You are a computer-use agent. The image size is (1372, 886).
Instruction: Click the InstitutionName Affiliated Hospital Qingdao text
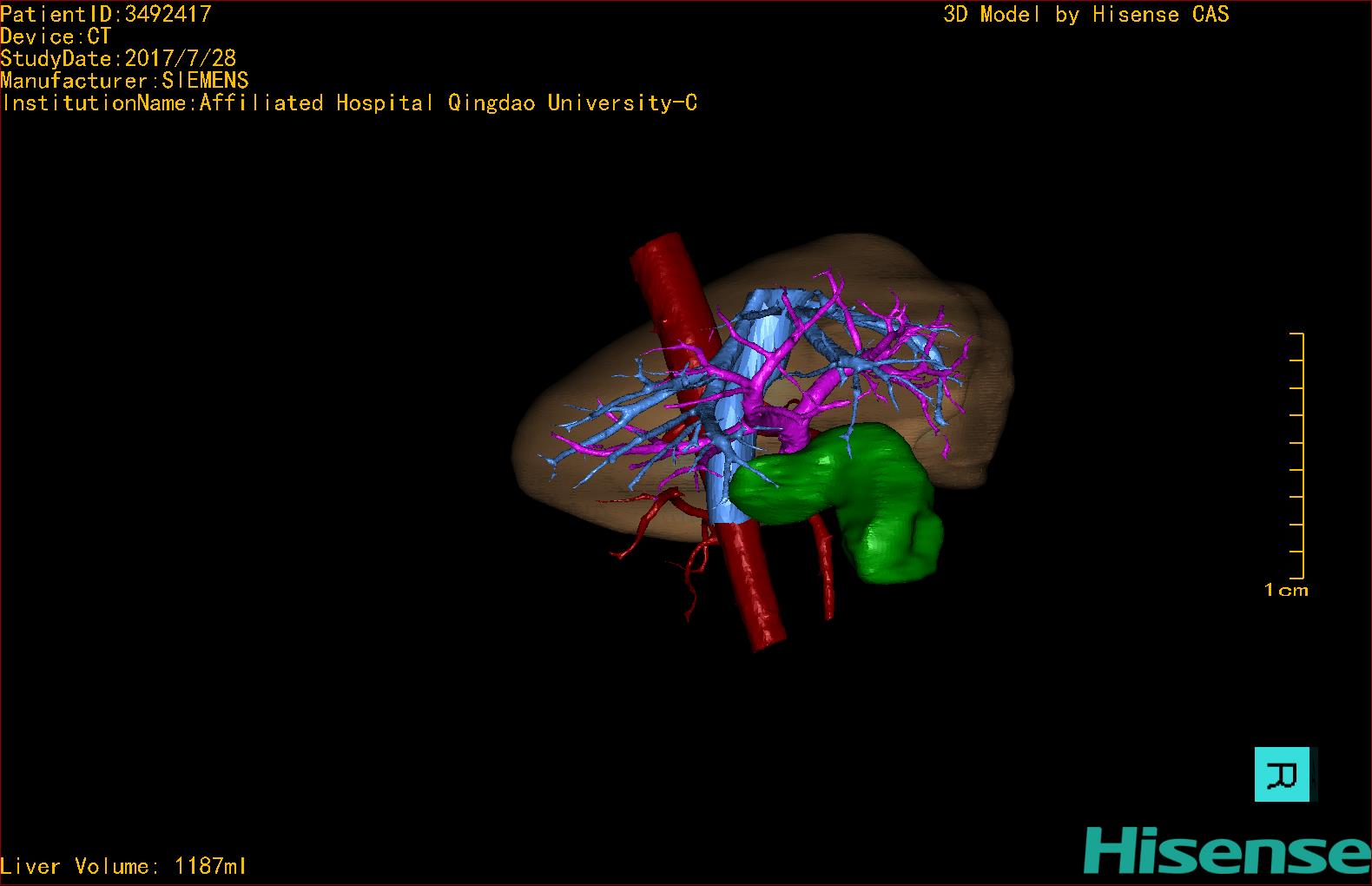(349, 103)
